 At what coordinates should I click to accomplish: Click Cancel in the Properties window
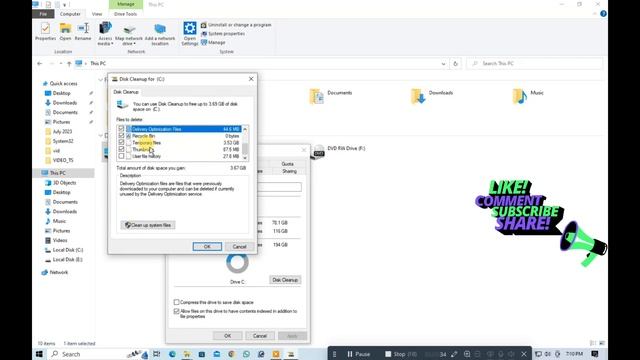260,336
